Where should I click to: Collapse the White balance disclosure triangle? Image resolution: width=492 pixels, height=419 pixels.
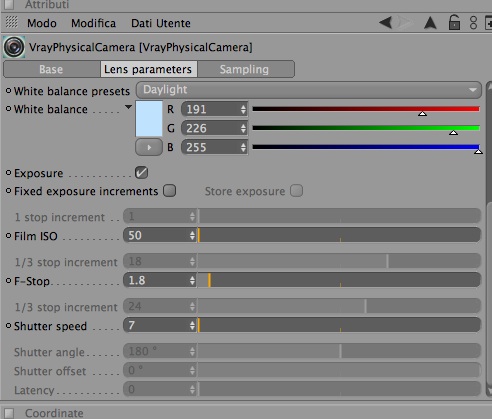tap(128, 107)
